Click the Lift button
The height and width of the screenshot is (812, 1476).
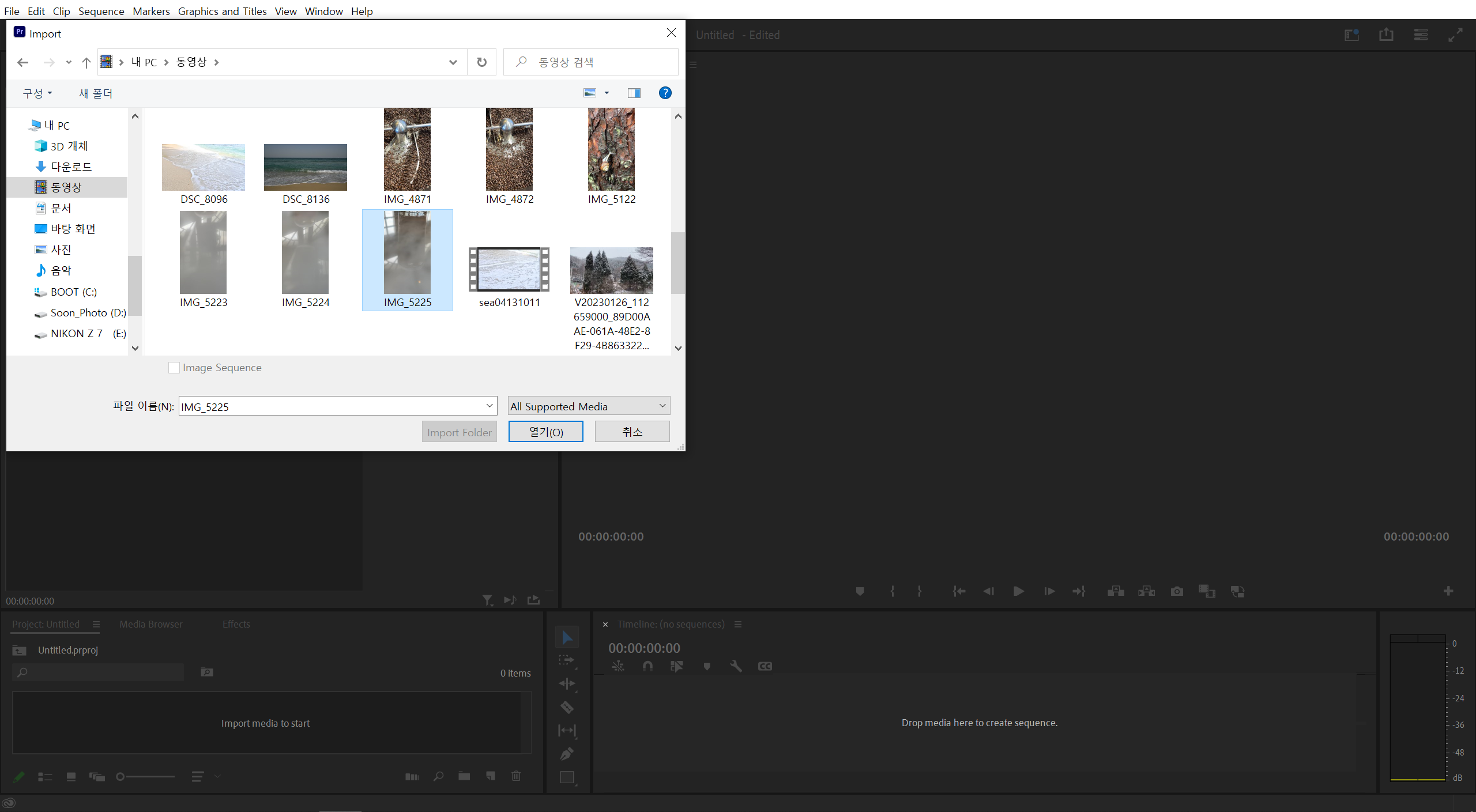(x=1116, y=591)
